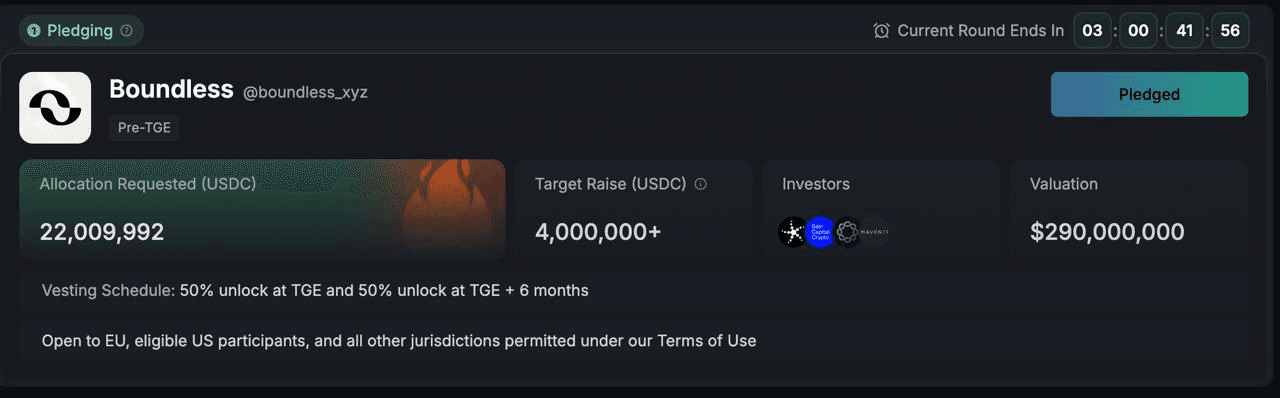Click the $290,000,000 valuation figure
This screenshot has width=1280, height=398.
1107,232
